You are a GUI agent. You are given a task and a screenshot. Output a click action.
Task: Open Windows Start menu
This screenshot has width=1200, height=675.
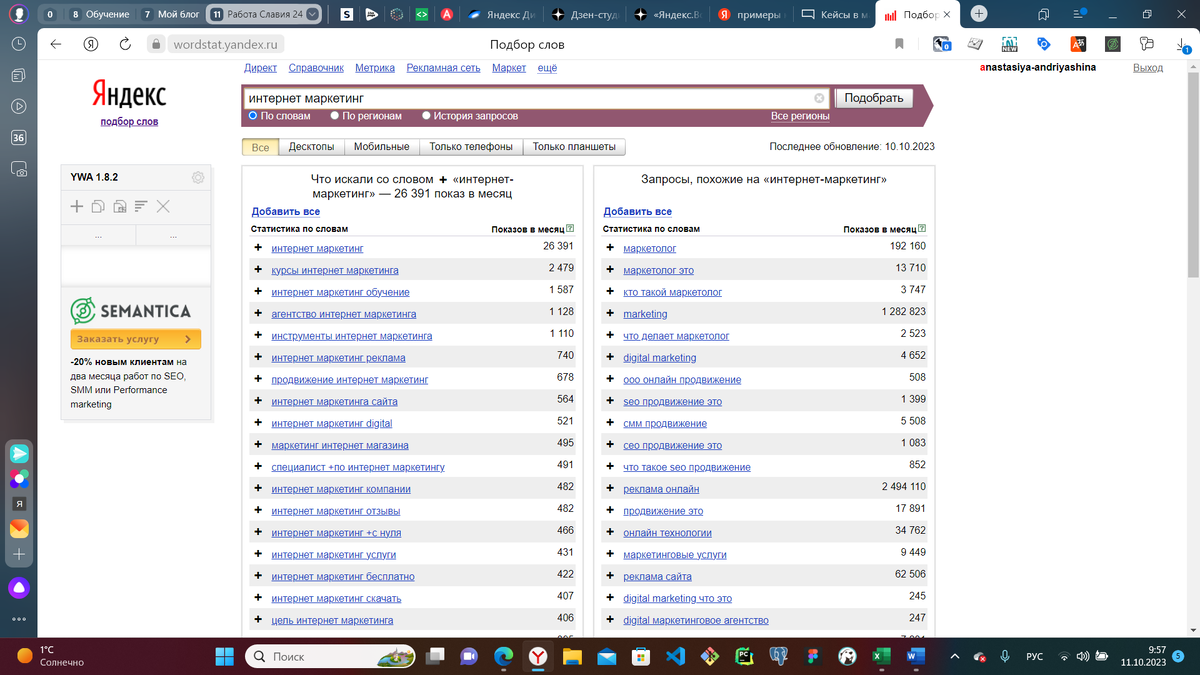pyautogui.click(x=225, y=656)
